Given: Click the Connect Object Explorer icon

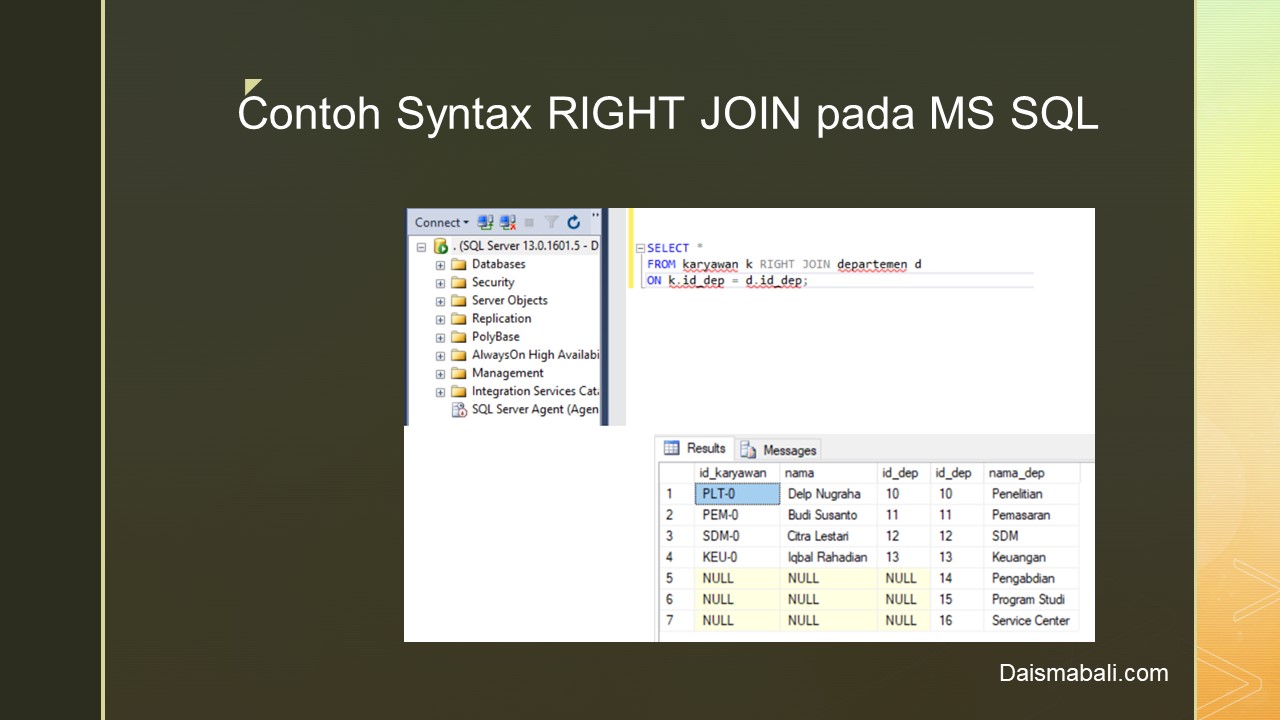Looking at the screenshot, I should [x=486, y=222].
